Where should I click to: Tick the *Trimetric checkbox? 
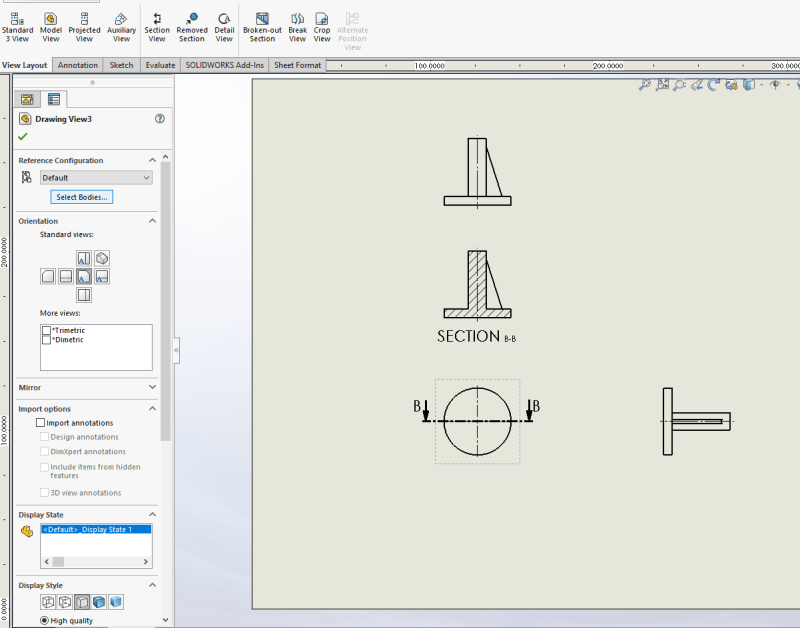pyautogui.click(x=46, y=331)
